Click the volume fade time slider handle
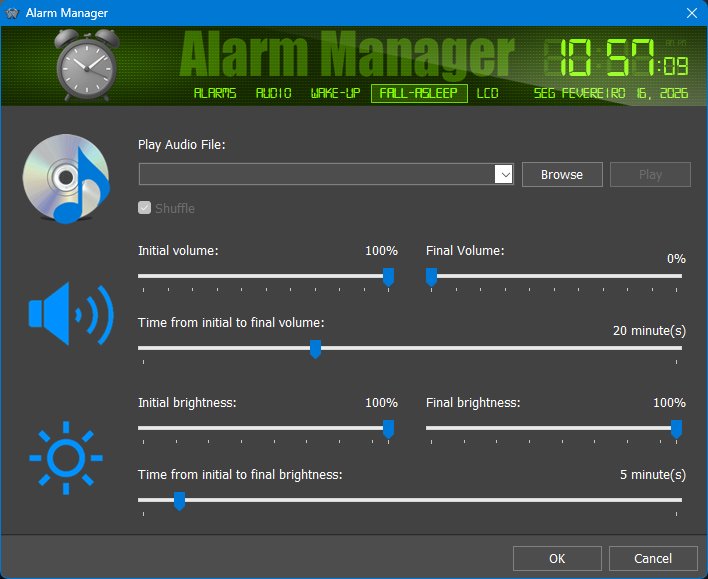 [x=316, y=349]
